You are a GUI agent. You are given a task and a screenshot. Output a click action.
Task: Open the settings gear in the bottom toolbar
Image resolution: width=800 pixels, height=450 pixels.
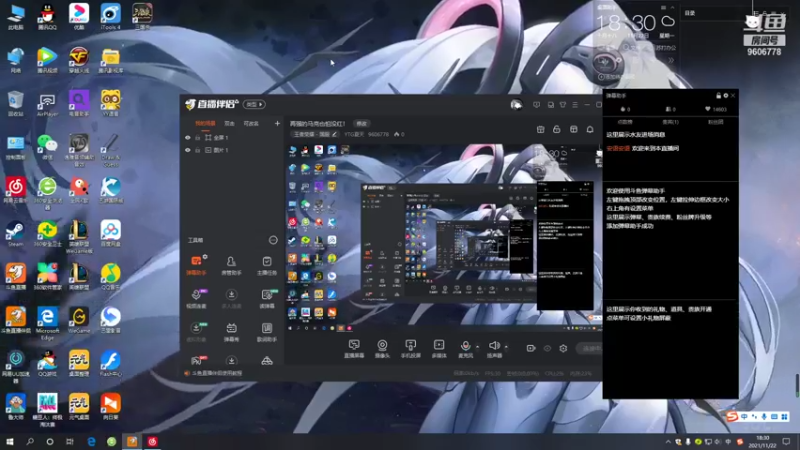click(563, 348)
